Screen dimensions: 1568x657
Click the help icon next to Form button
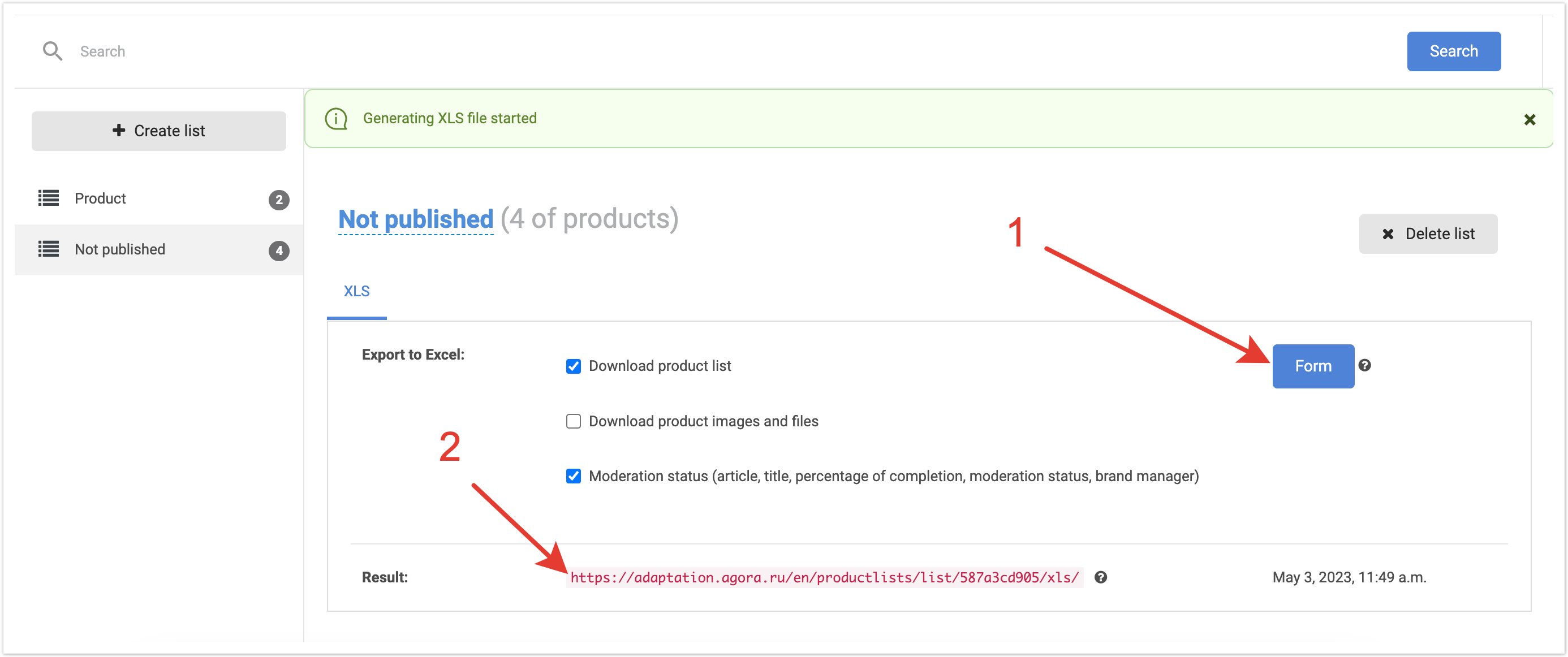[x=1365, y=365]
